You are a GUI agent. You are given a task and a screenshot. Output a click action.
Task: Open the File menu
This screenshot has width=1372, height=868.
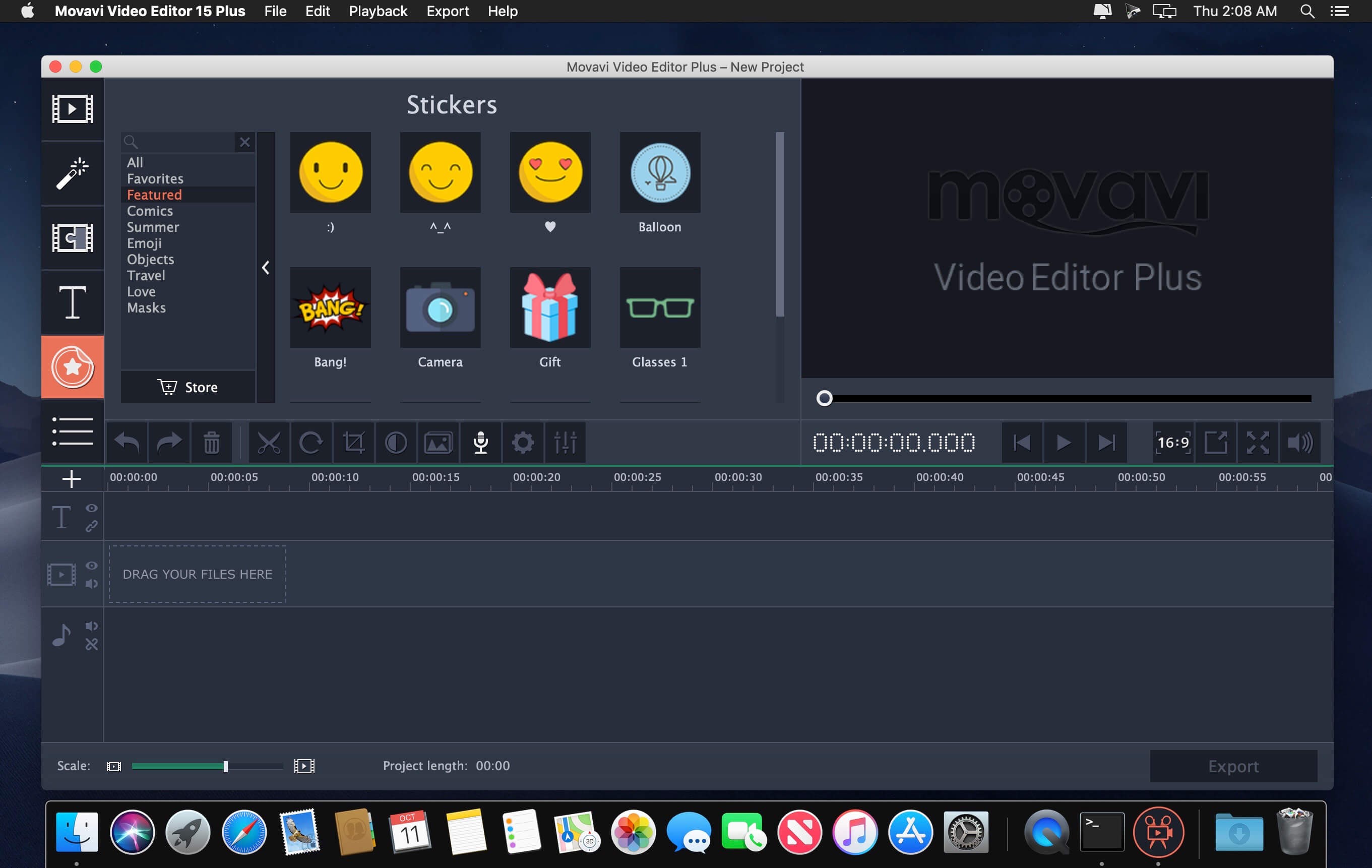pyautogui.click(x=275, y=11)
